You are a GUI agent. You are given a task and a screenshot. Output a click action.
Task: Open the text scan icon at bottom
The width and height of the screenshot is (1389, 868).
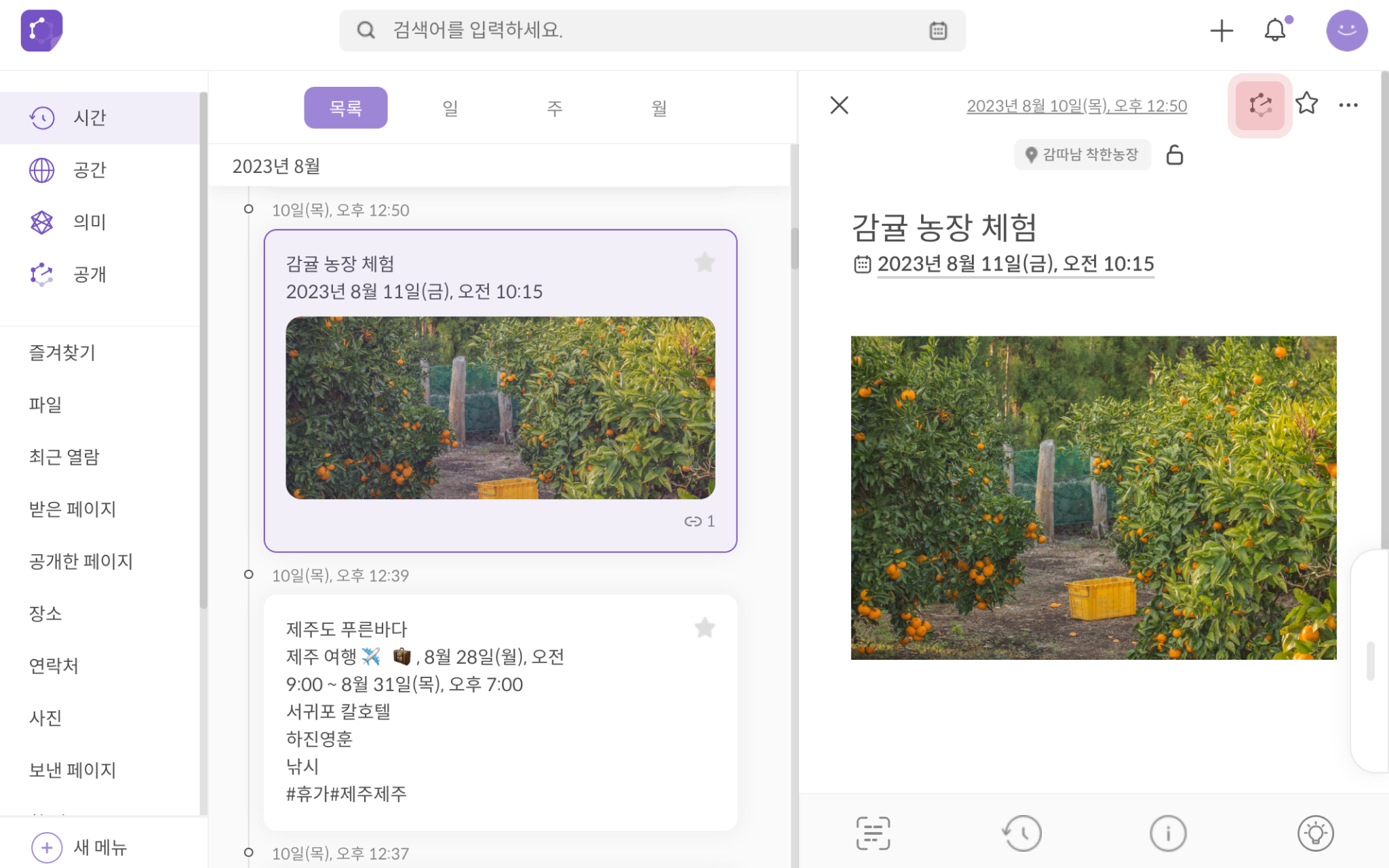[873, 833]
